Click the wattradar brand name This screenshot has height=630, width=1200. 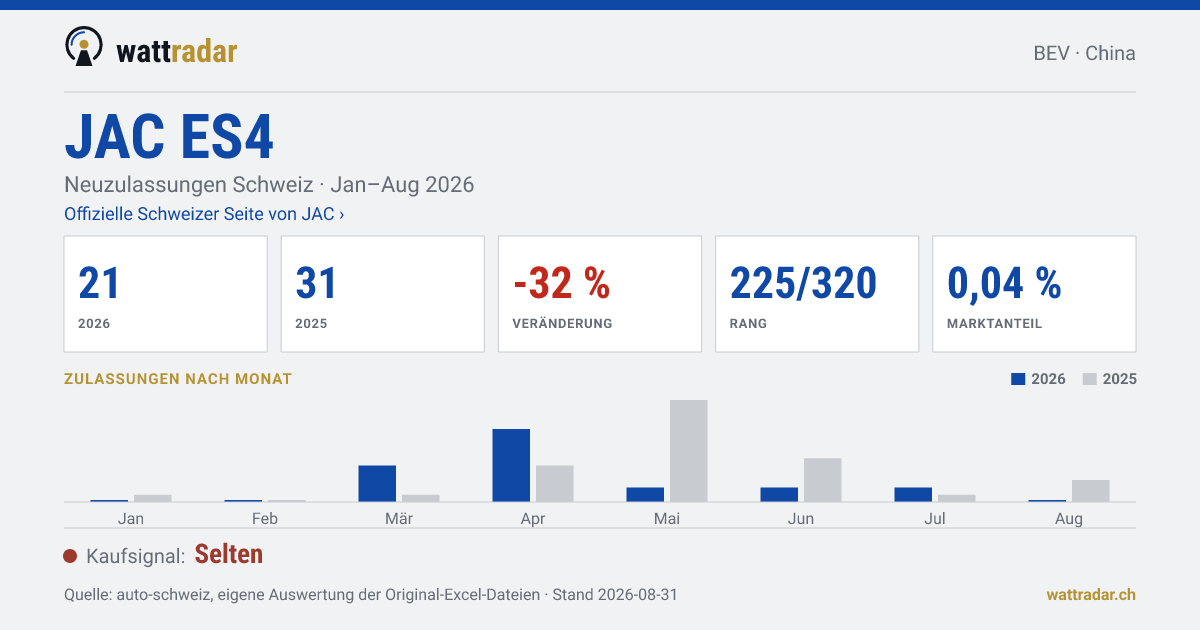pyautogui.click(x=177, y=50)
